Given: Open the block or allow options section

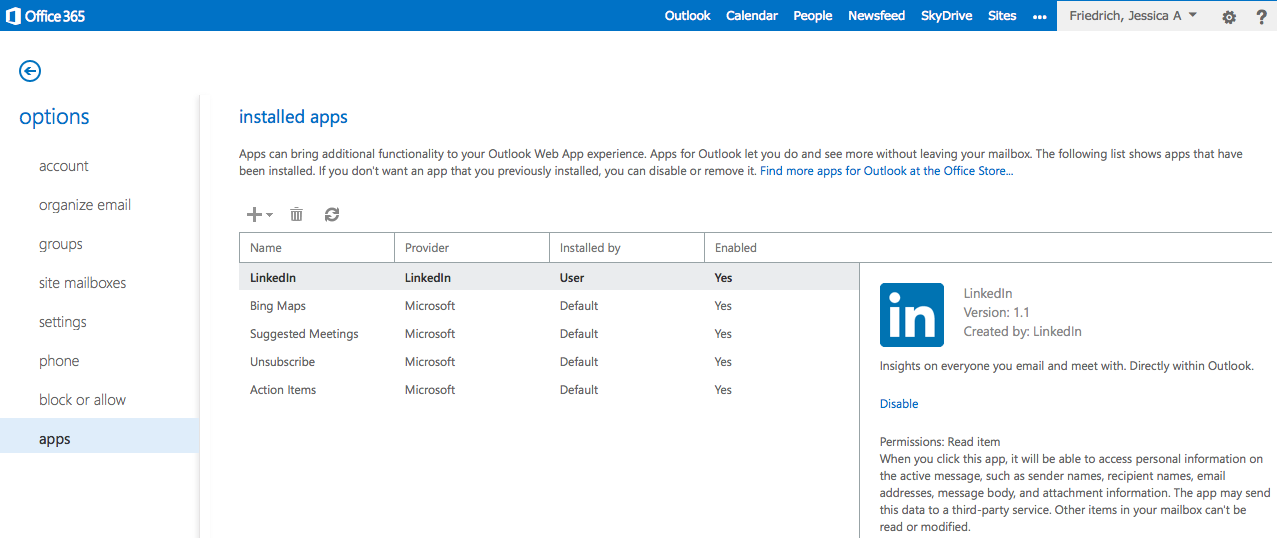Looking at the screenshot, I should pyautogui.click(x=82, y=400).
